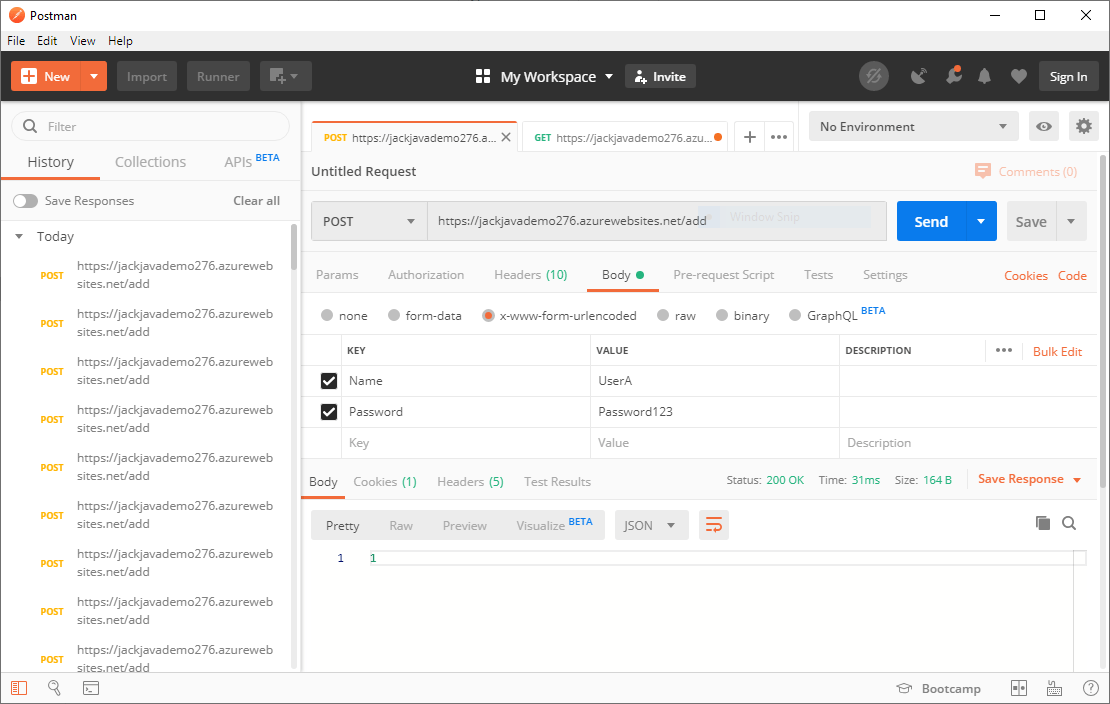Open the File menu
Image resolution: width=1110 pixels, height=704 pixels.
[16, 40]
